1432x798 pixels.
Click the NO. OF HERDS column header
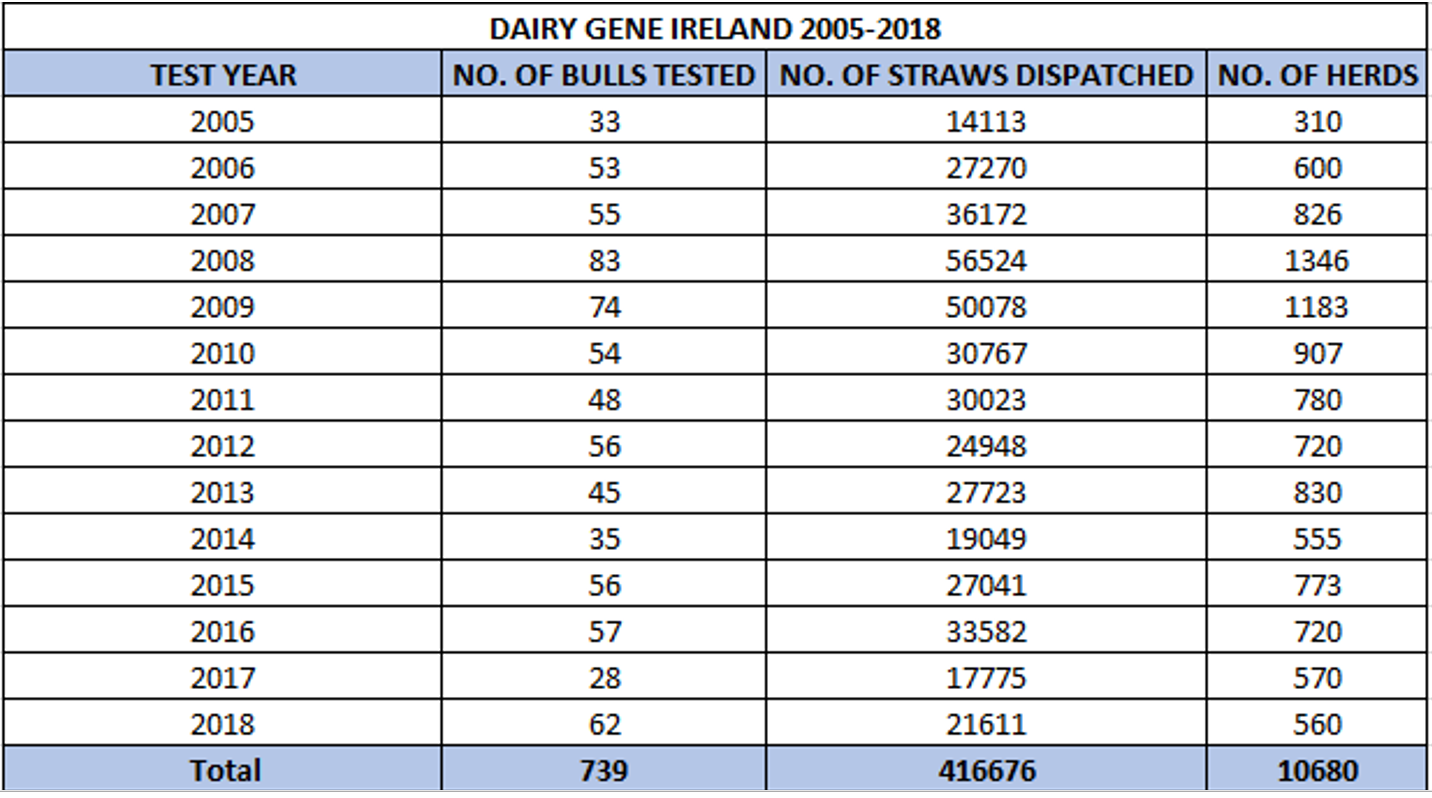click(x=1317, y=75)
